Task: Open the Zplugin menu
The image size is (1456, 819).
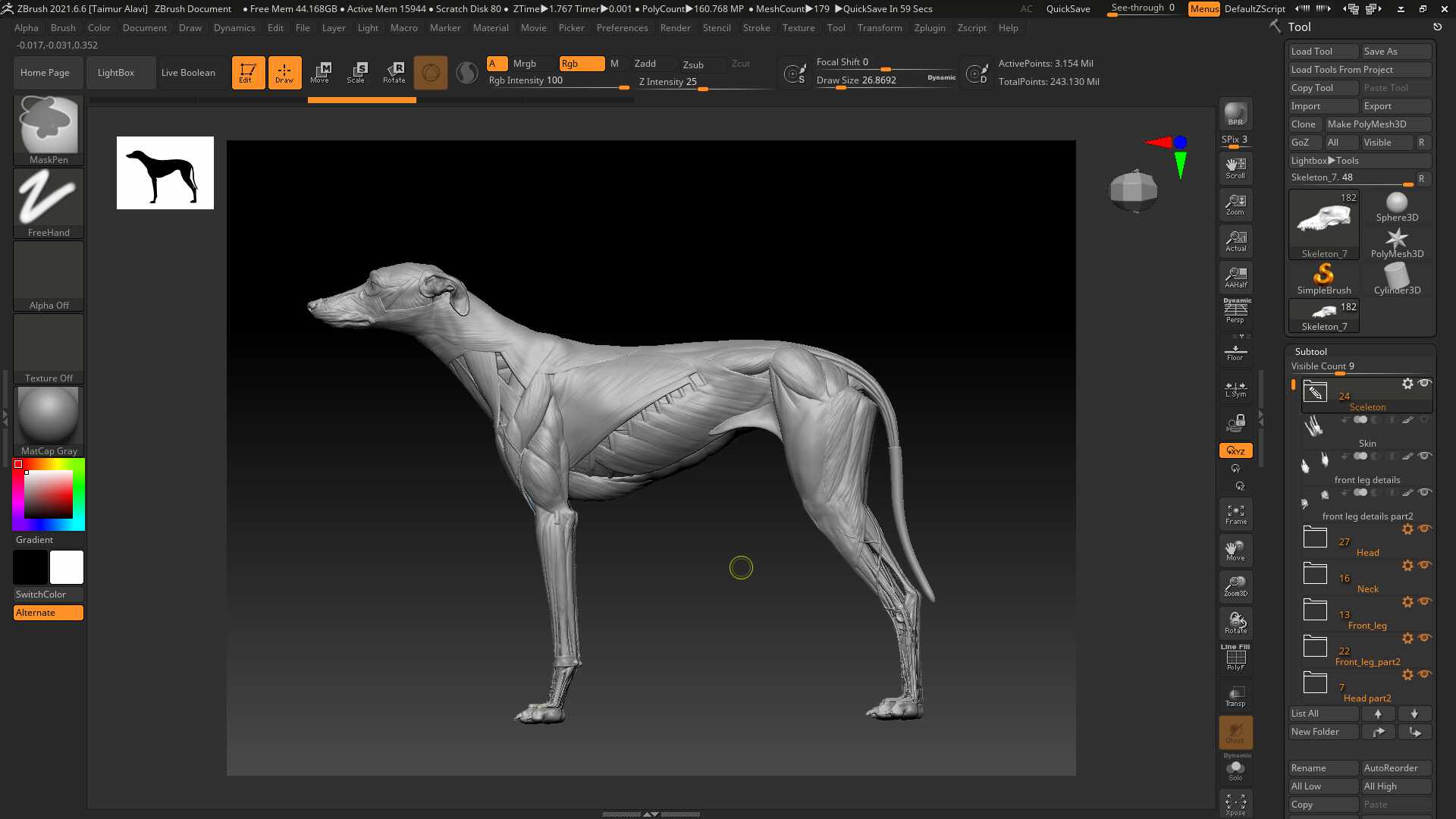Action: click(x=930, y=28)
